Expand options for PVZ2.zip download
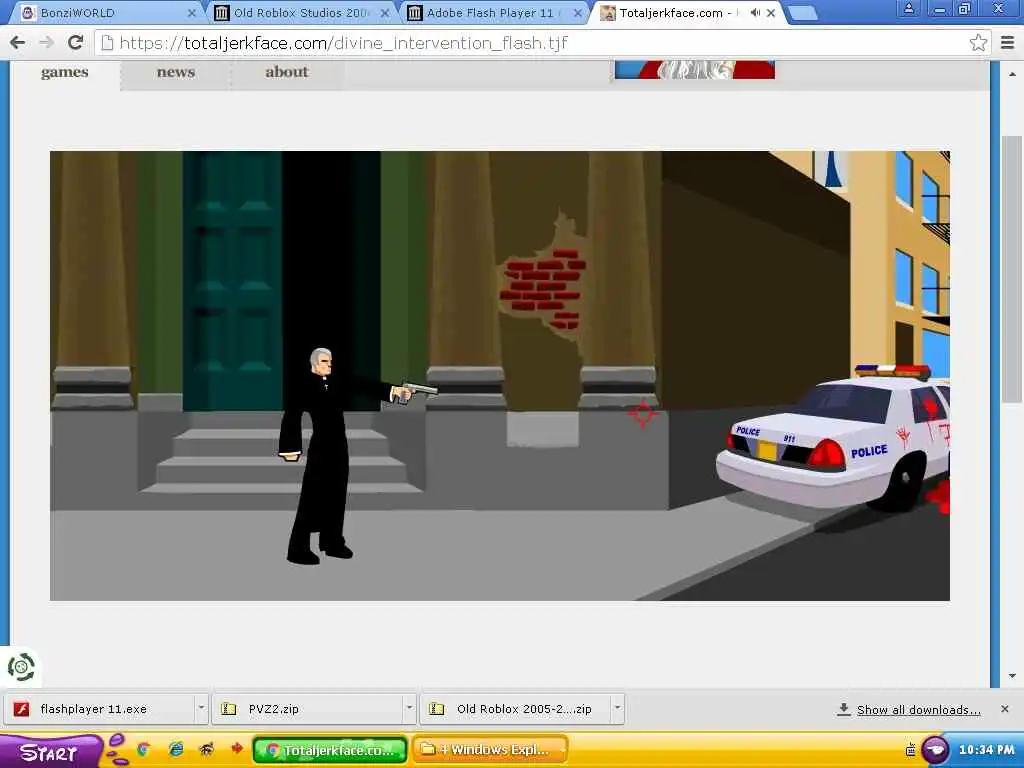This screenshot has height=768, width=1024. (409, 709)
